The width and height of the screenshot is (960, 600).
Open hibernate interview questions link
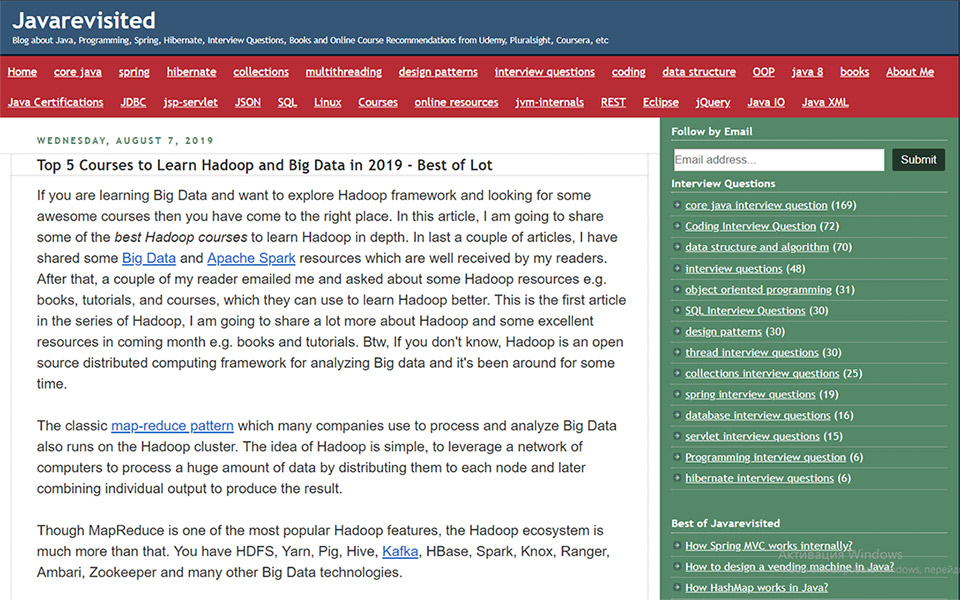tap(759, 478)
